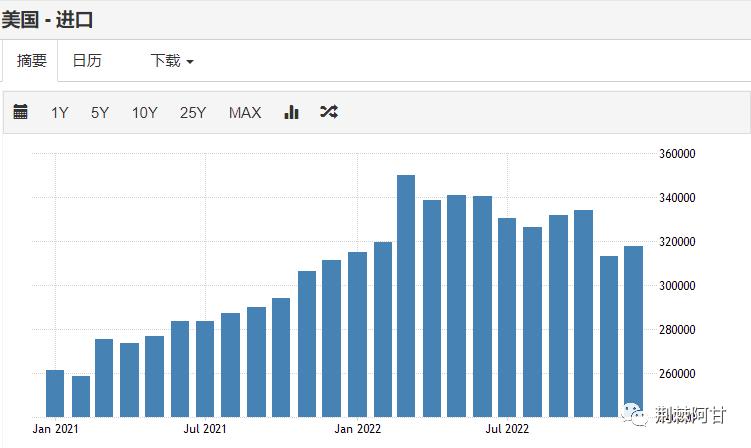Open the calendar date range picker icon
This screenshot has width=751, height=448.
[20, 112]
